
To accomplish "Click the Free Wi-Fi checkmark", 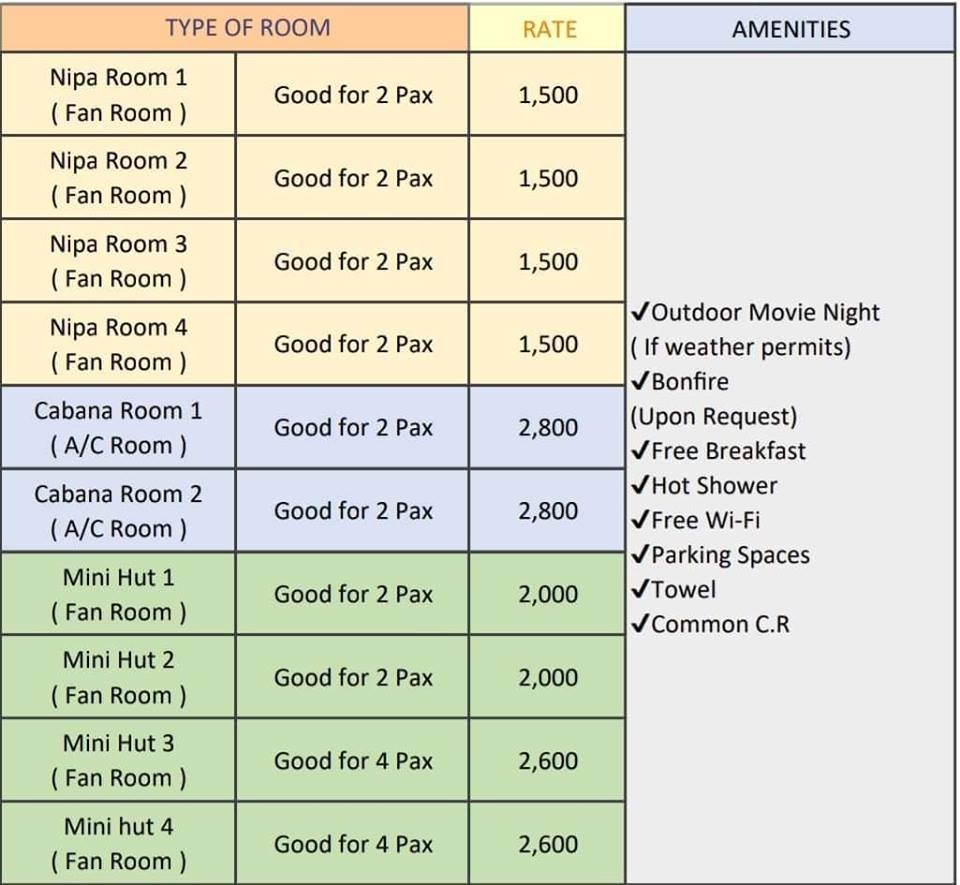I will (641, 521).
